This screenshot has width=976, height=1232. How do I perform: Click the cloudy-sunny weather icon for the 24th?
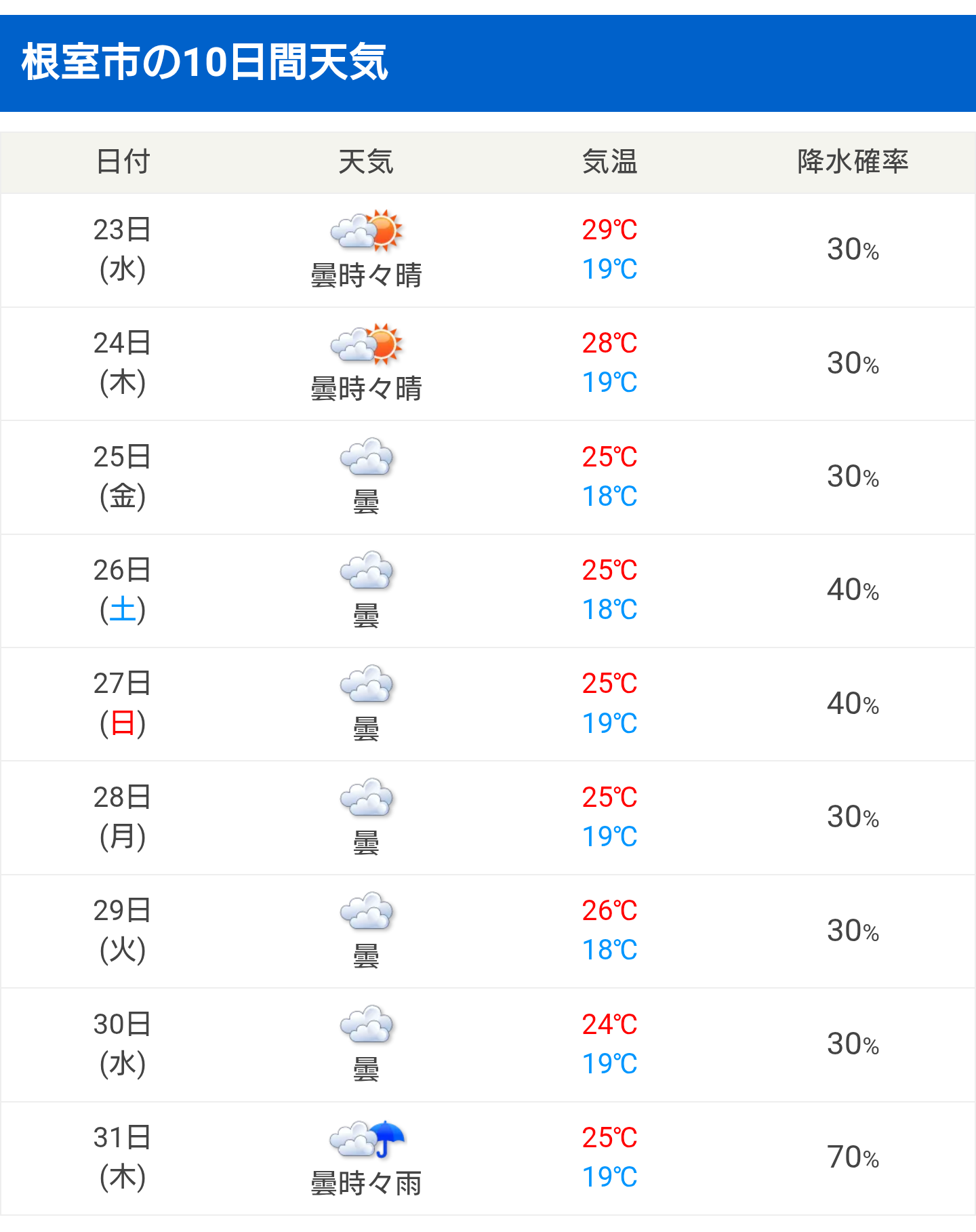[x=366, y=344]
